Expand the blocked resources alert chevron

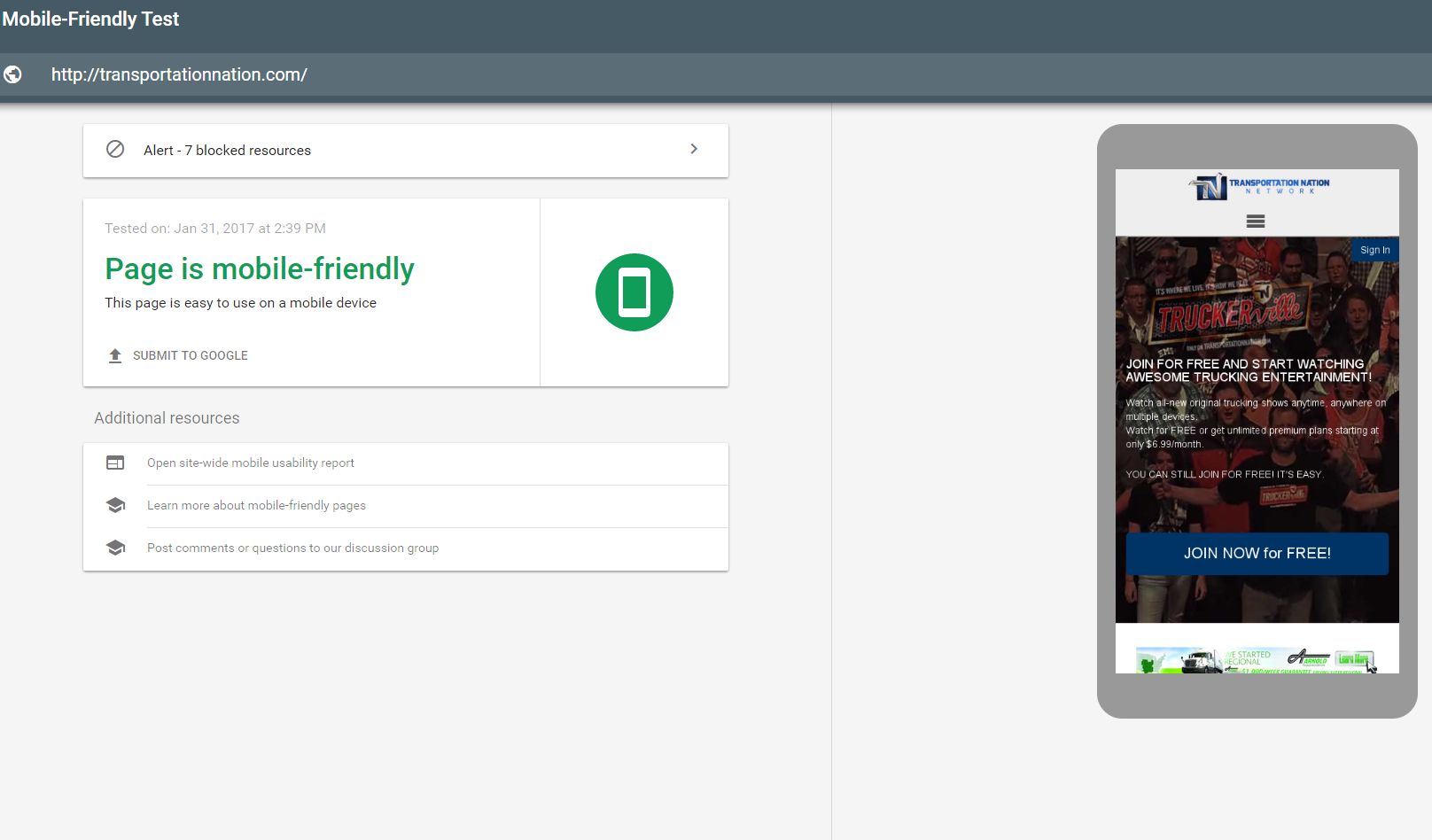point(694,149)
